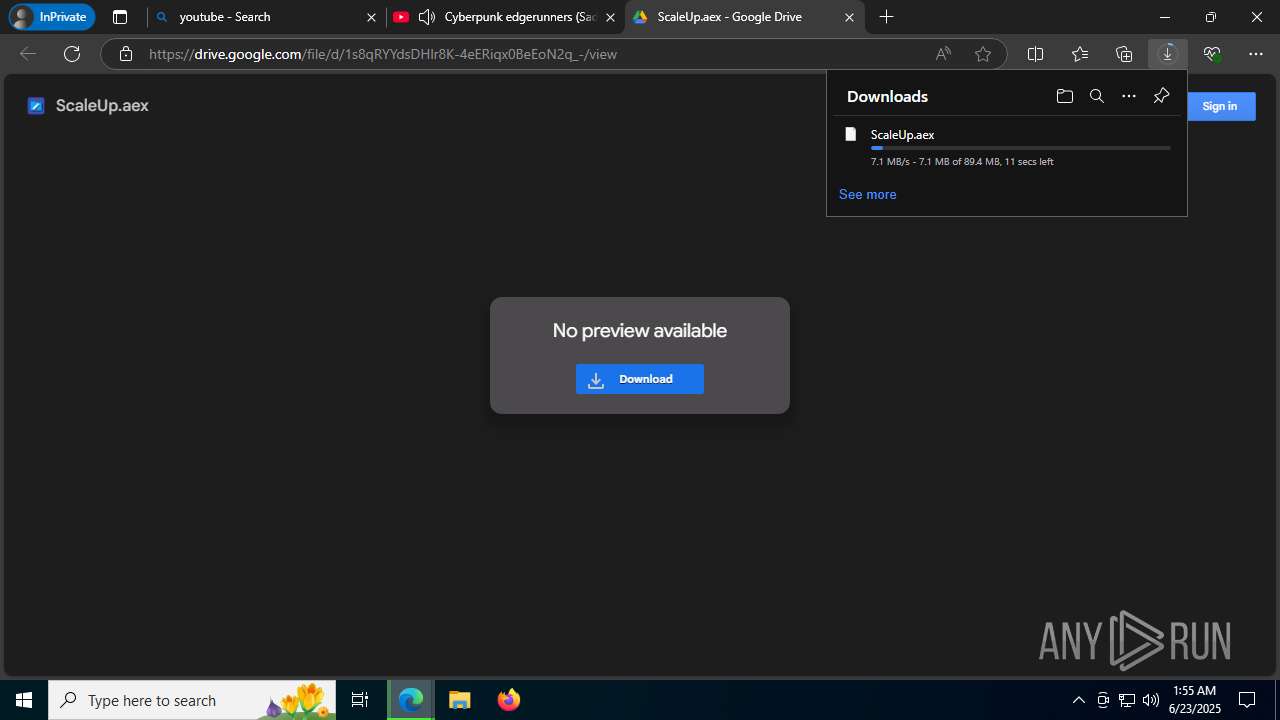Close the Cyberpunk edgerunners tab
Viewport: 1280px width, 720px height.
610,17
